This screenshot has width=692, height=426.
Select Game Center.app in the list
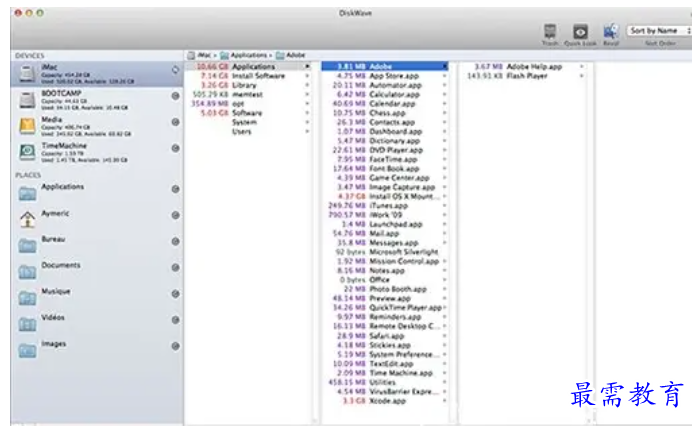coord(385,178)
